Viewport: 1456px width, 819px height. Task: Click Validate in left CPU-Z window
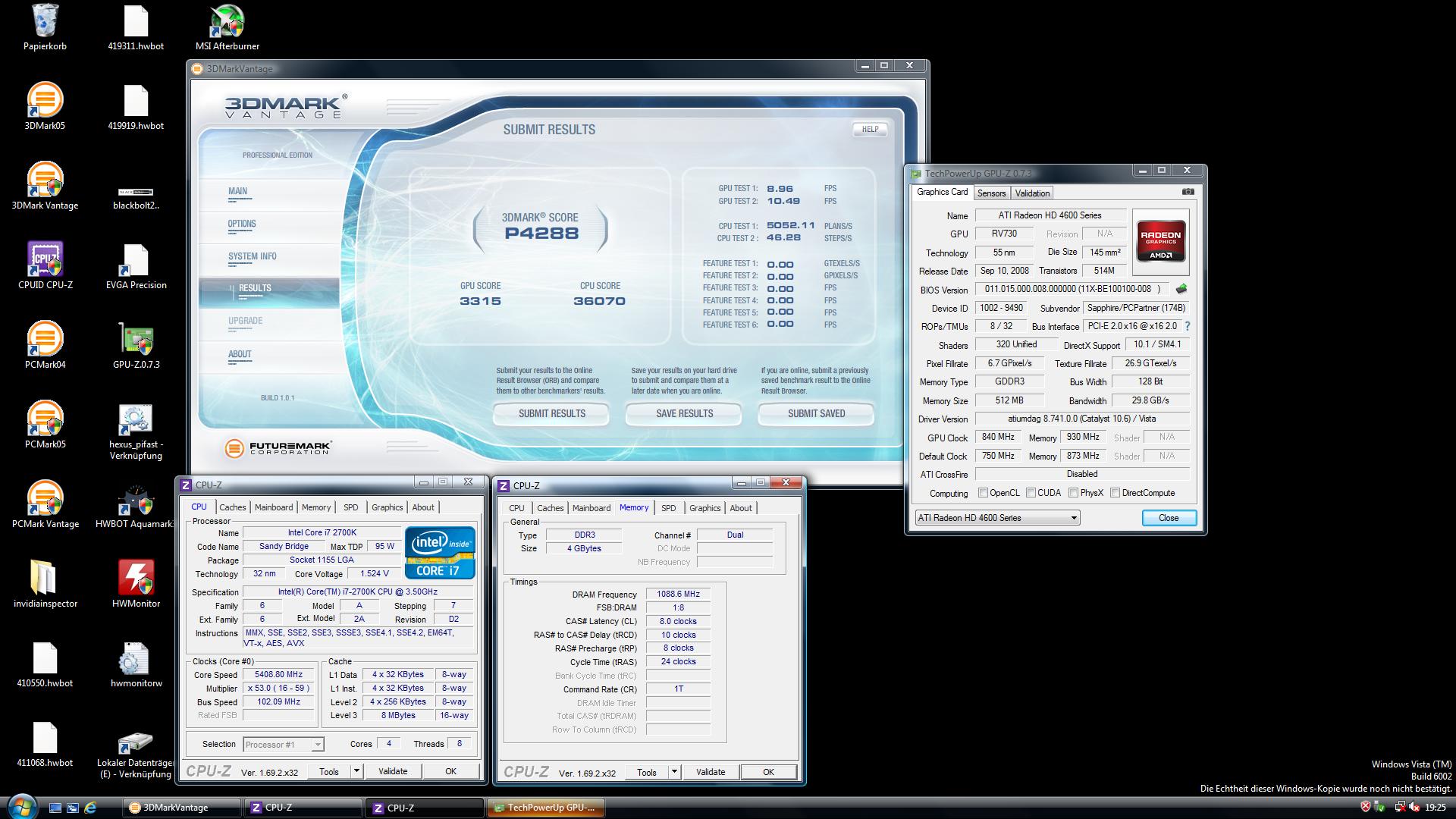[x=393, y=771]
